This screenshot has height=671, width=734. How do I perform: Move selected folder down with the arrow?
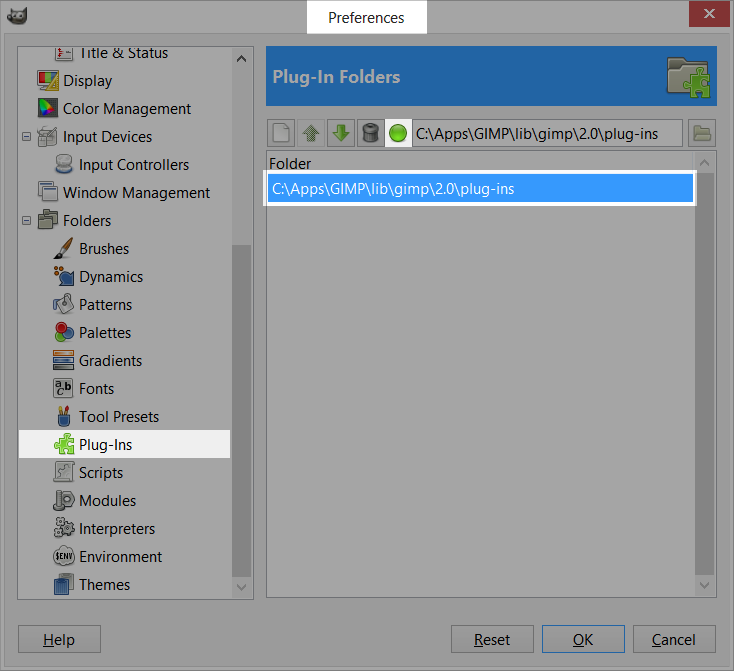click(x=341, y=133)
